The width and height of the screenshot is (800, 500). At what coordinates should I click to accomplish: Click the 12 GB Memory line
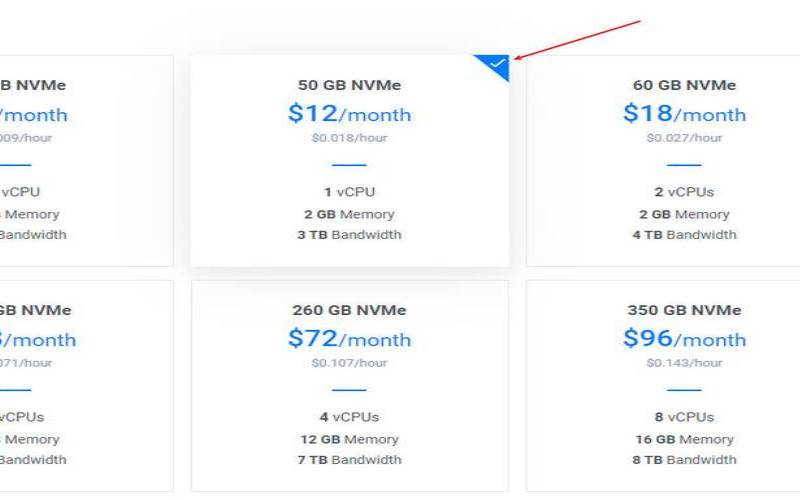[349, 439]
